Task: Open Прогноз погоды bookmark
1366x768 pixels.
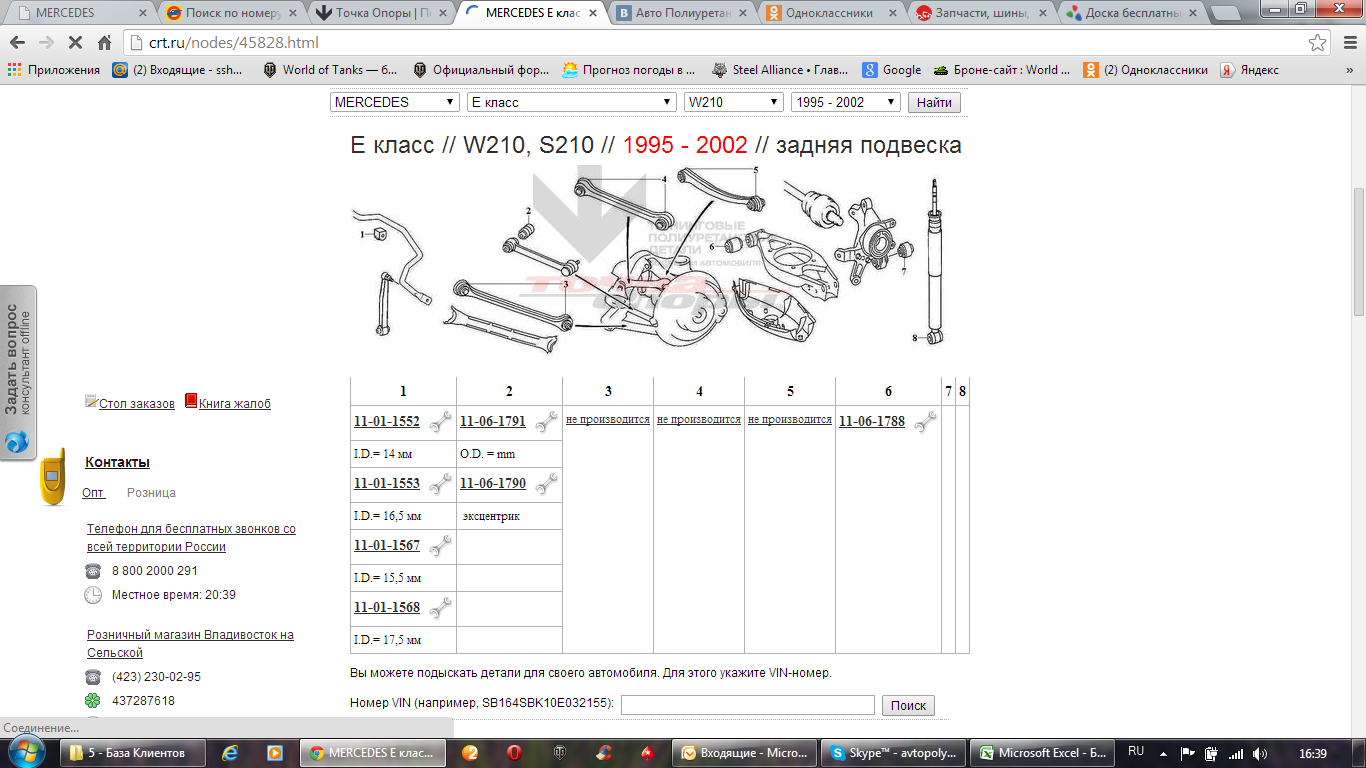Action: 628,70
